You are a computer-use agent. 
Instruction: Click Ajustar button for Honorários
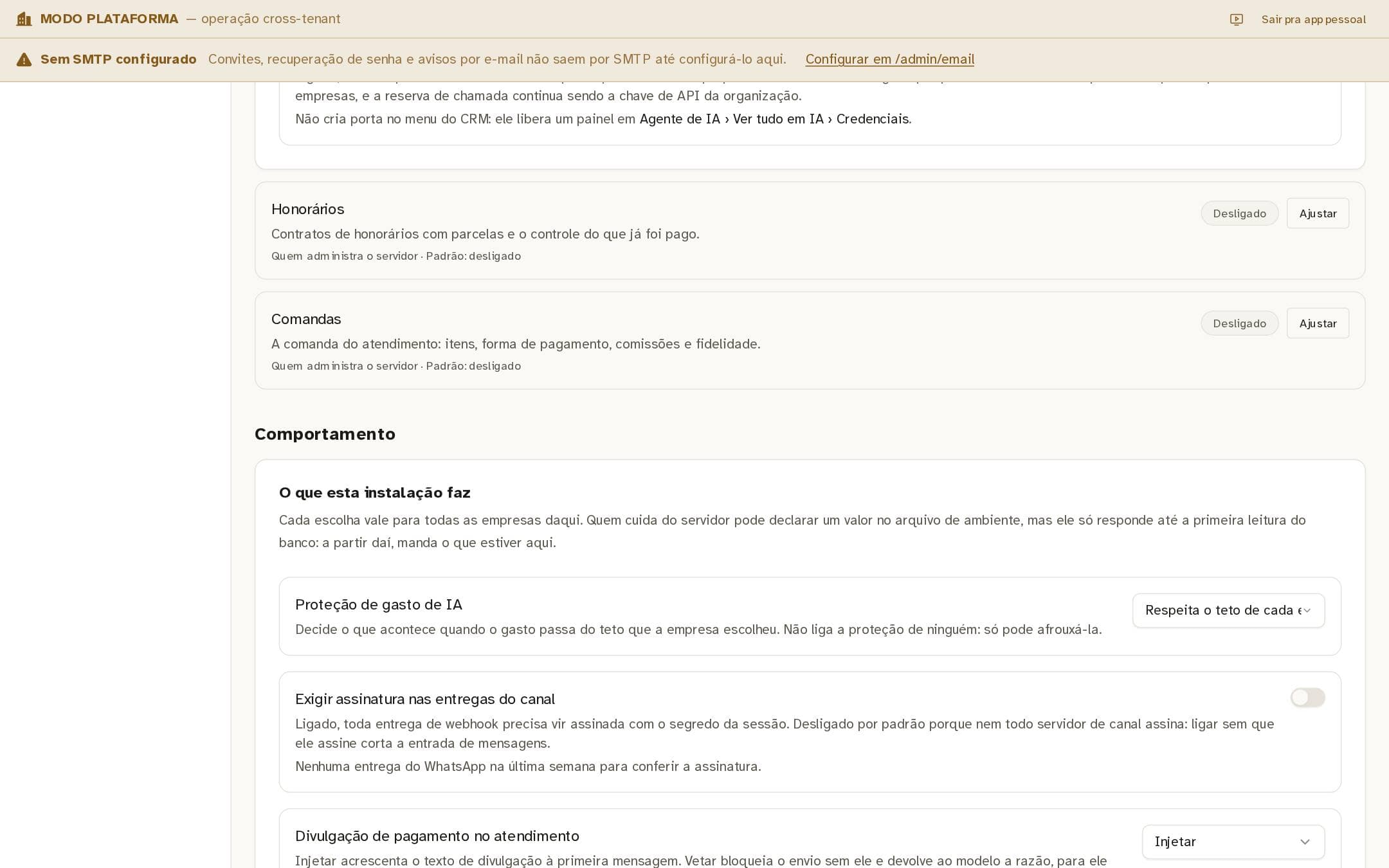pos(1318,213)
